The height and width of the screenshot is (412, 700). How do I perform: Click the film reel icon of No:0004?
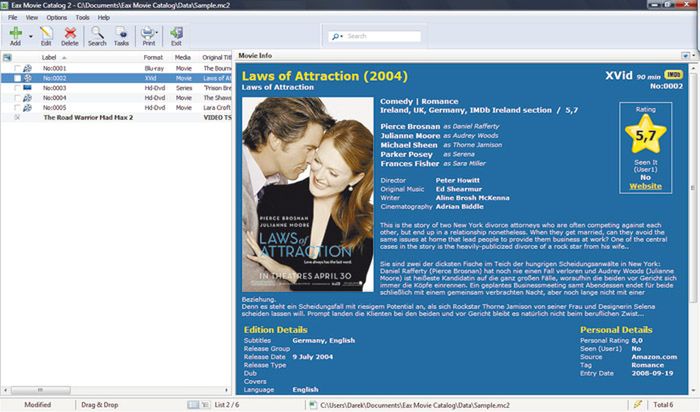click(x=27, y=98)
